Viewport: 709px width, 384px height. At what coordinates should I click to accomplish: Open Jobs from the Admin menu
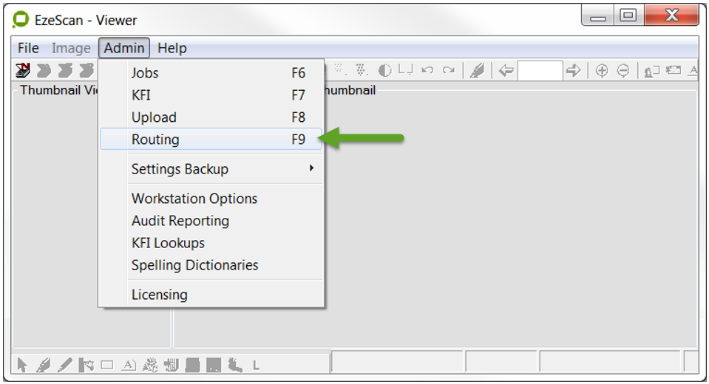tap(211, 73)
